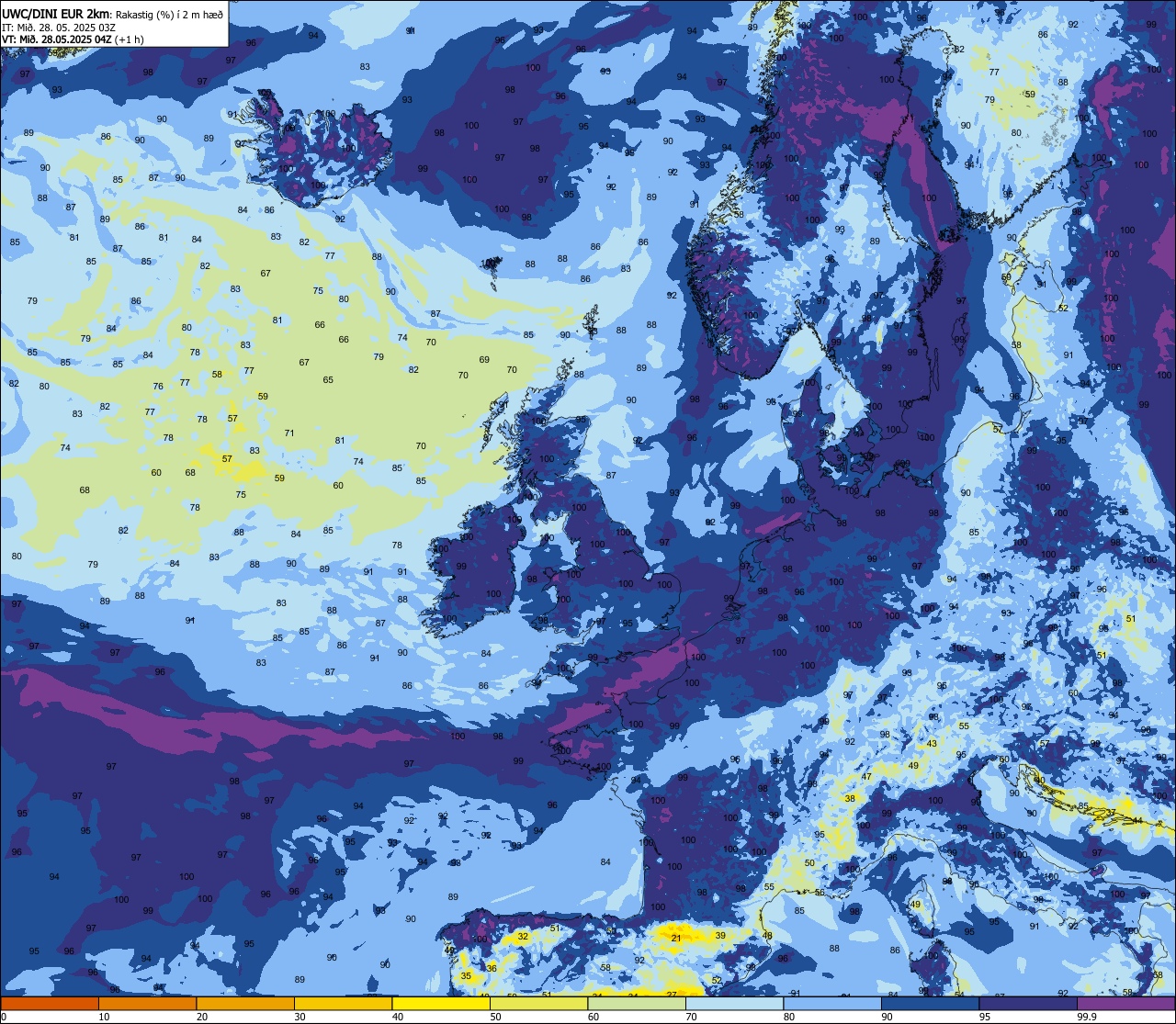Image resolution: width=1176 pixels, height=1024 pixels.
Task: Click the humidity value 21 over Spain
Action: click(x=676, y=938)
